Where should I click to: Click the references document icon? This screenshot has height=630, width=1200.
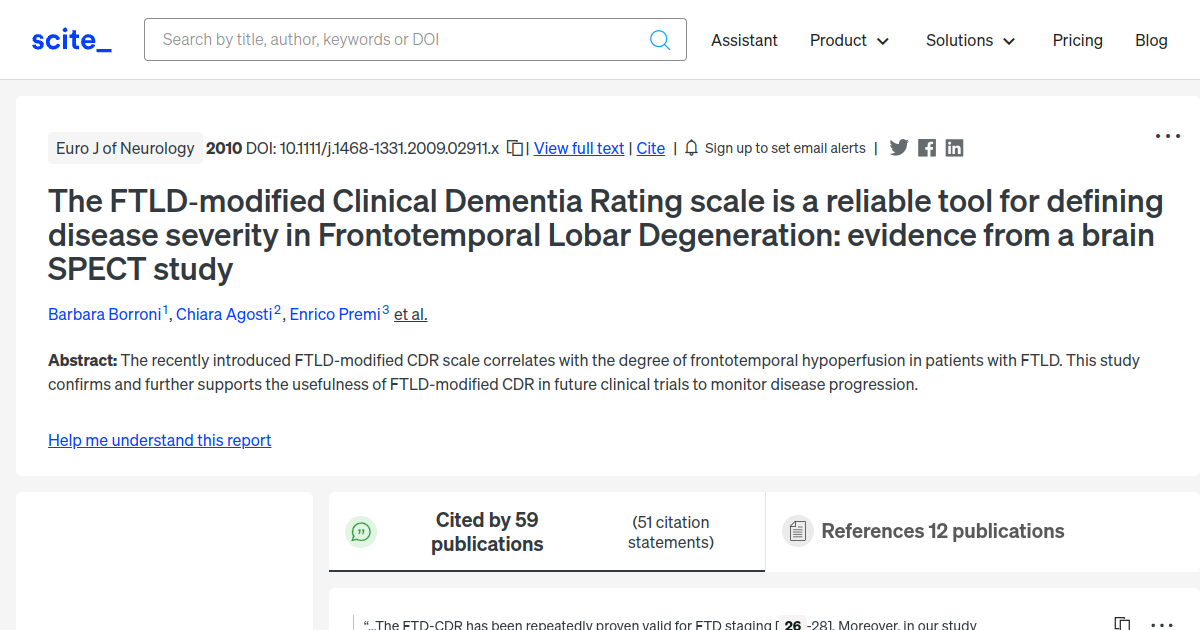coord(797,531)
